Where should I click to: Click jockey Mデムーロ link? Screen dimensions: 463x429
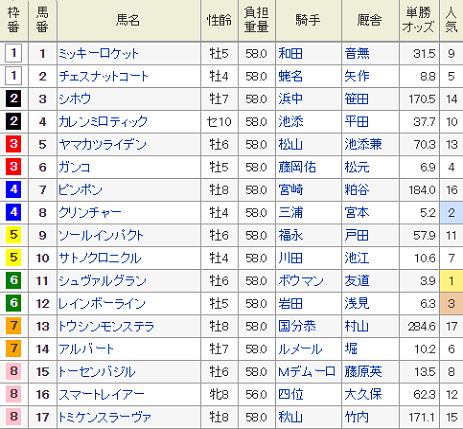[x=307, y=372]
